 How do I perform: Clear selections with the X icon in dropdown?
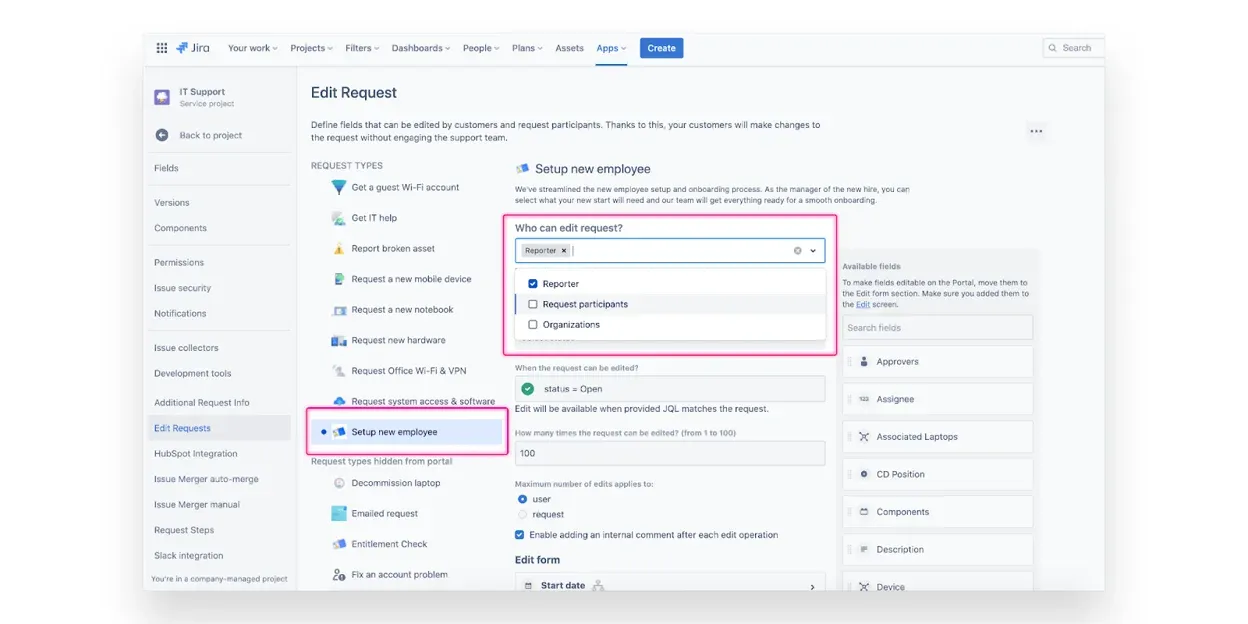tap(797, 251)
